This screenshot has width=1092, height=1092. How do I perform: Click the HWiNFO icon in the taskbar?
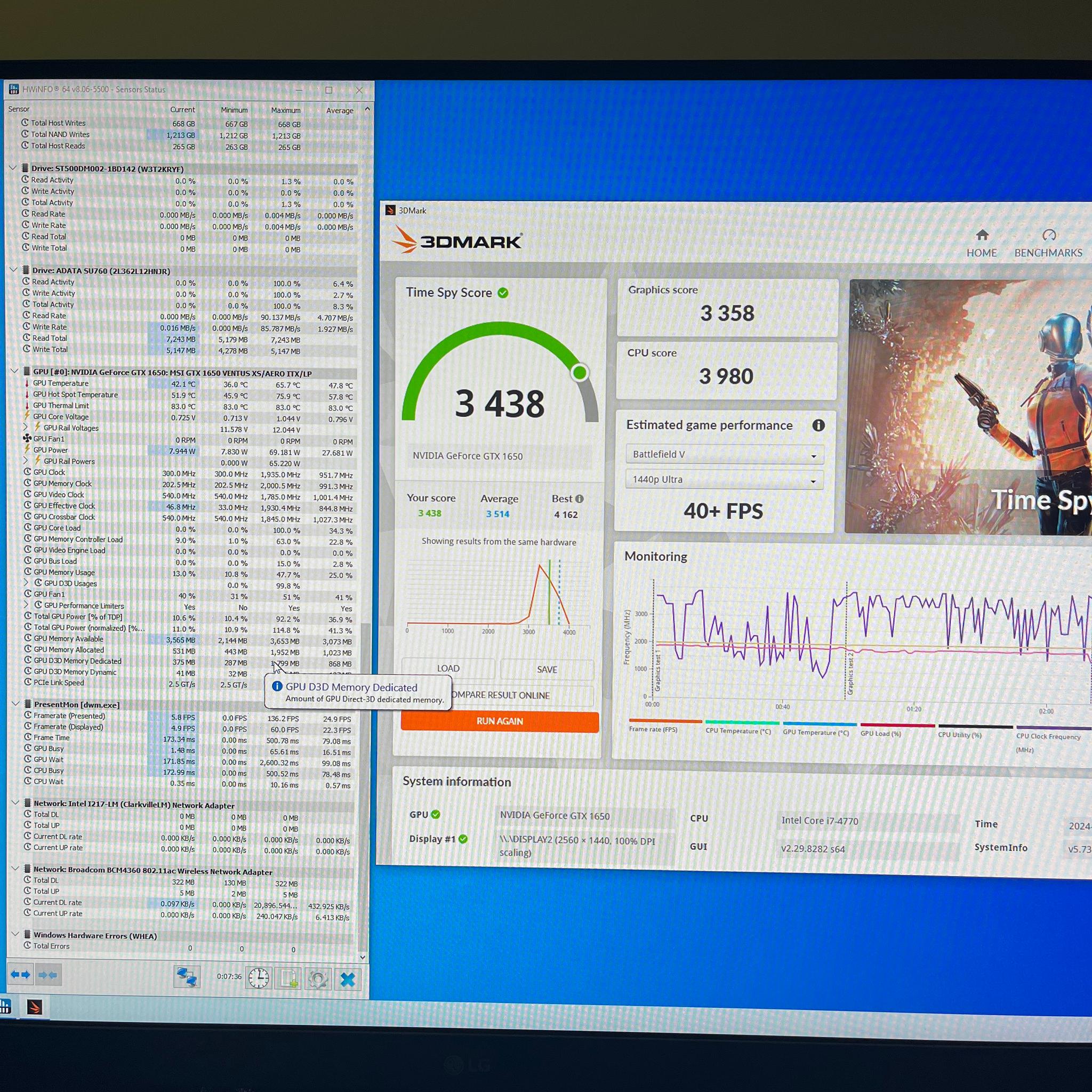point(5,1006)
